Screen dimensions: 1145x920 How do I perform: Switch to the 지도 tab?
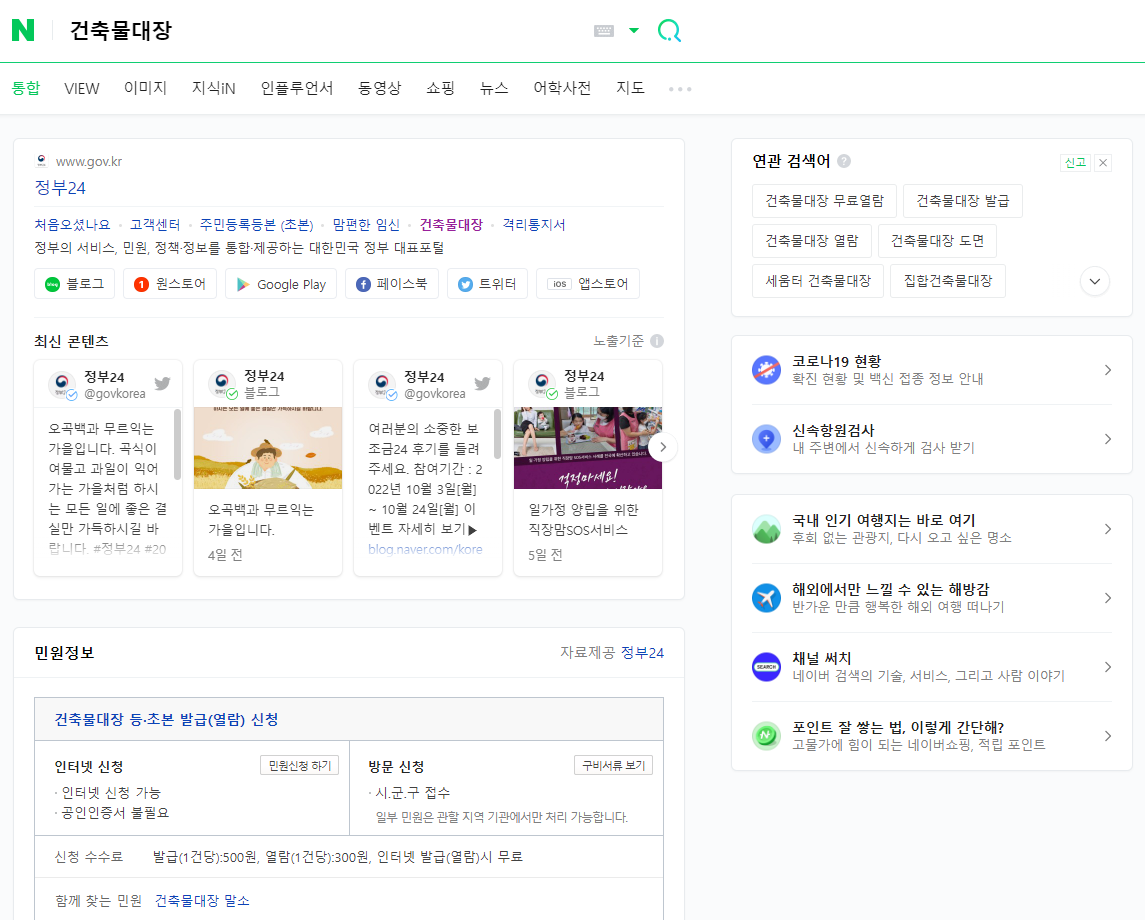pyautogui.click(x=630, y=88)
